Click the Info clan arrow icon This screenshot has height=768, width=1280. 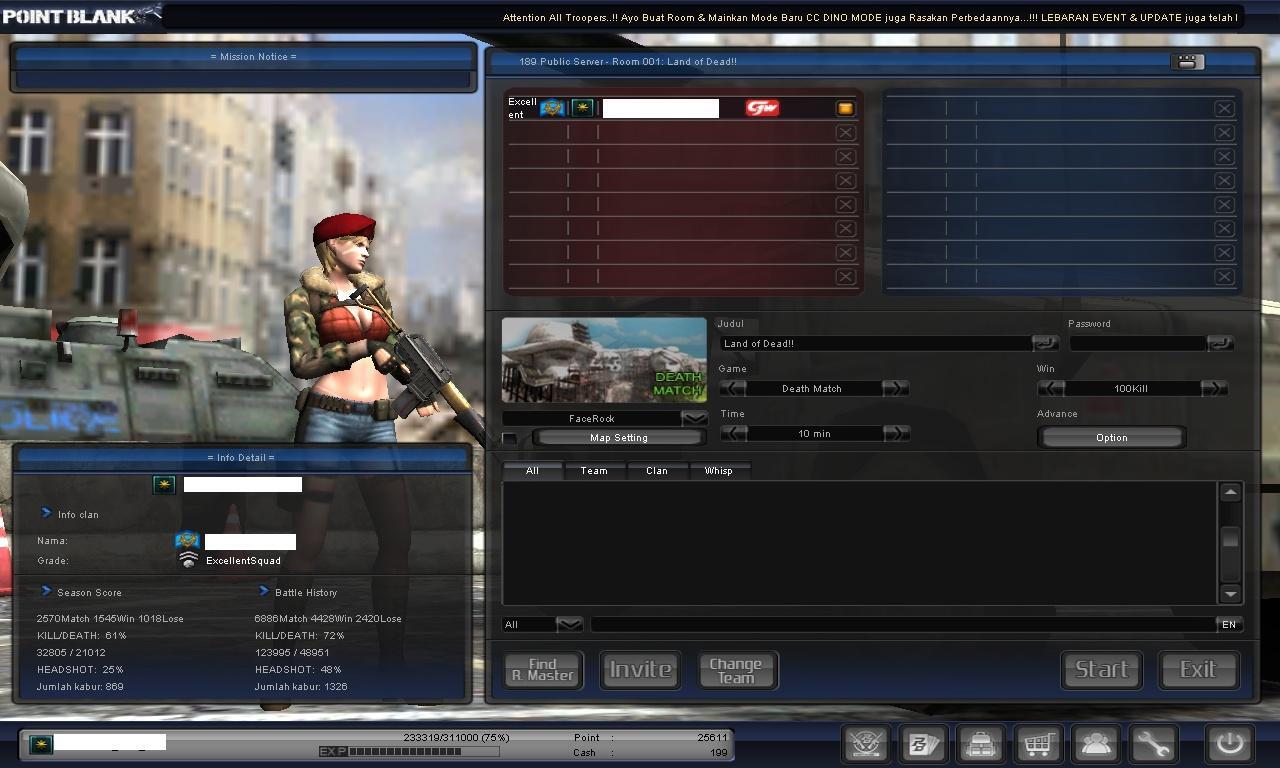46,513
